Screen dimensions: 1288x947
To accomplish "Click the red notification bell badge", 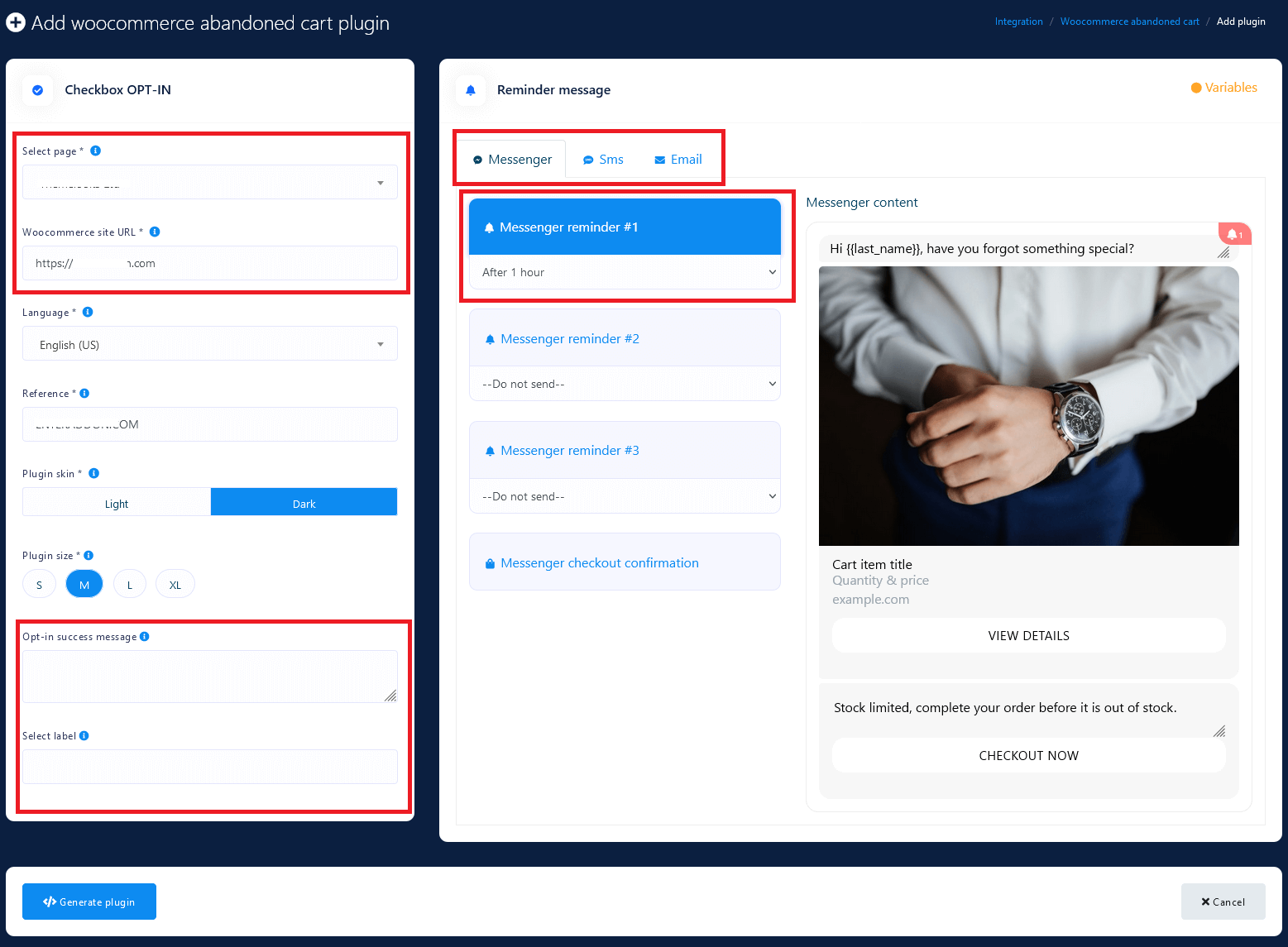I will (1234, 234).
